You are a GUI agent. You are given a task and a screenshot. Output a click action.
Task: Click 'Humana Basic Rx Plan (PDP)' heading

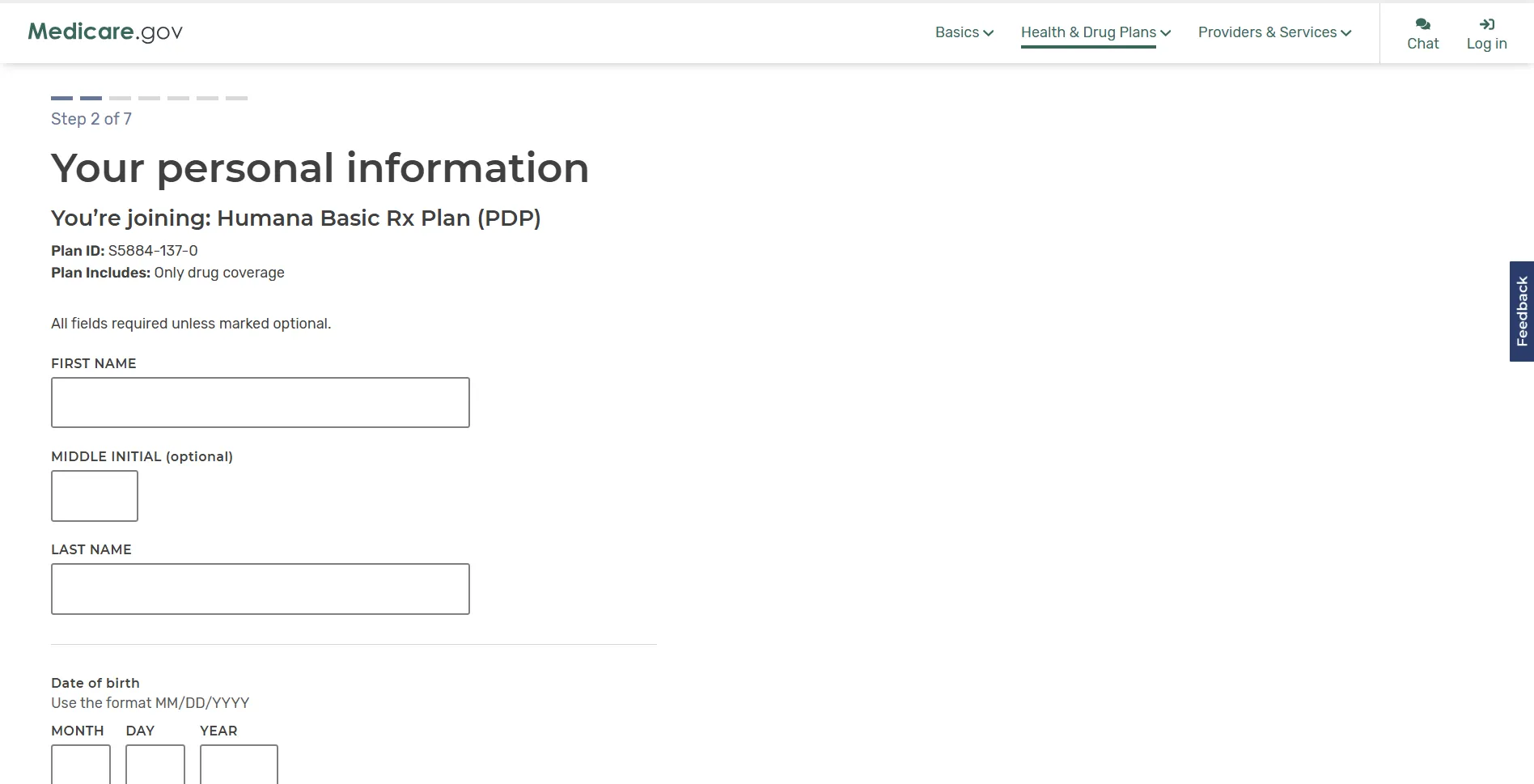[379, 218]
